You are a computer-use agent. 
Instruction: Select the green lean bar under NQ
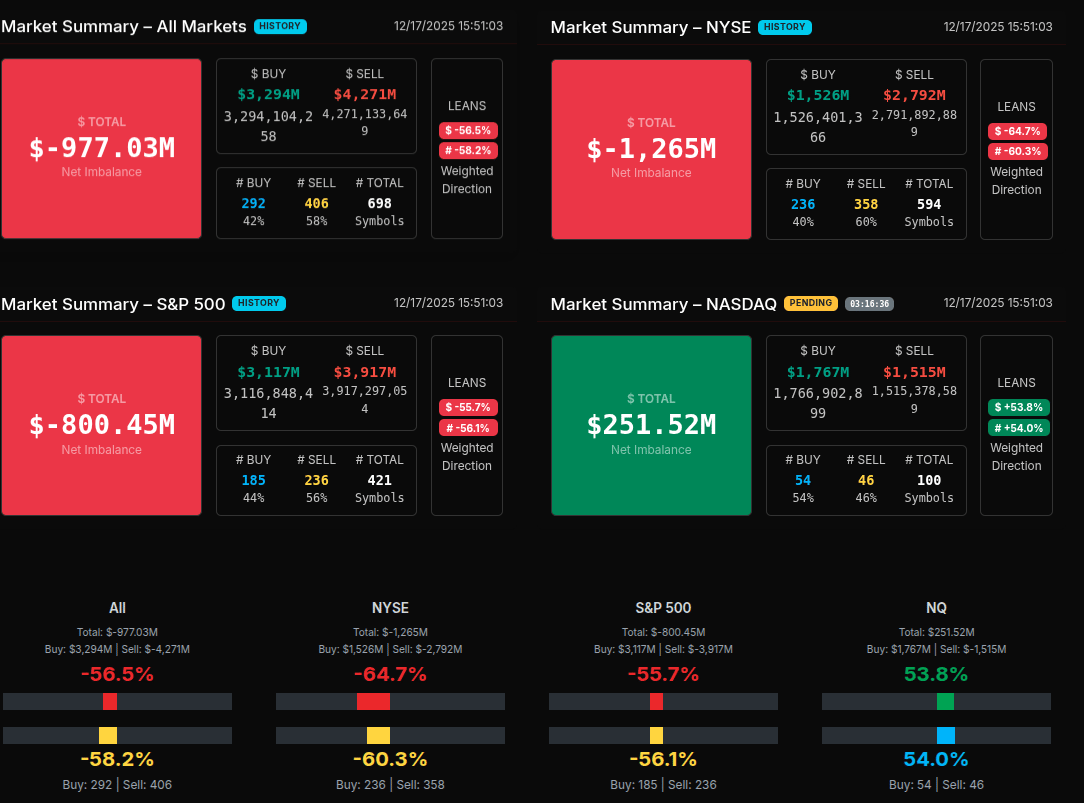(x=945, y=702)
